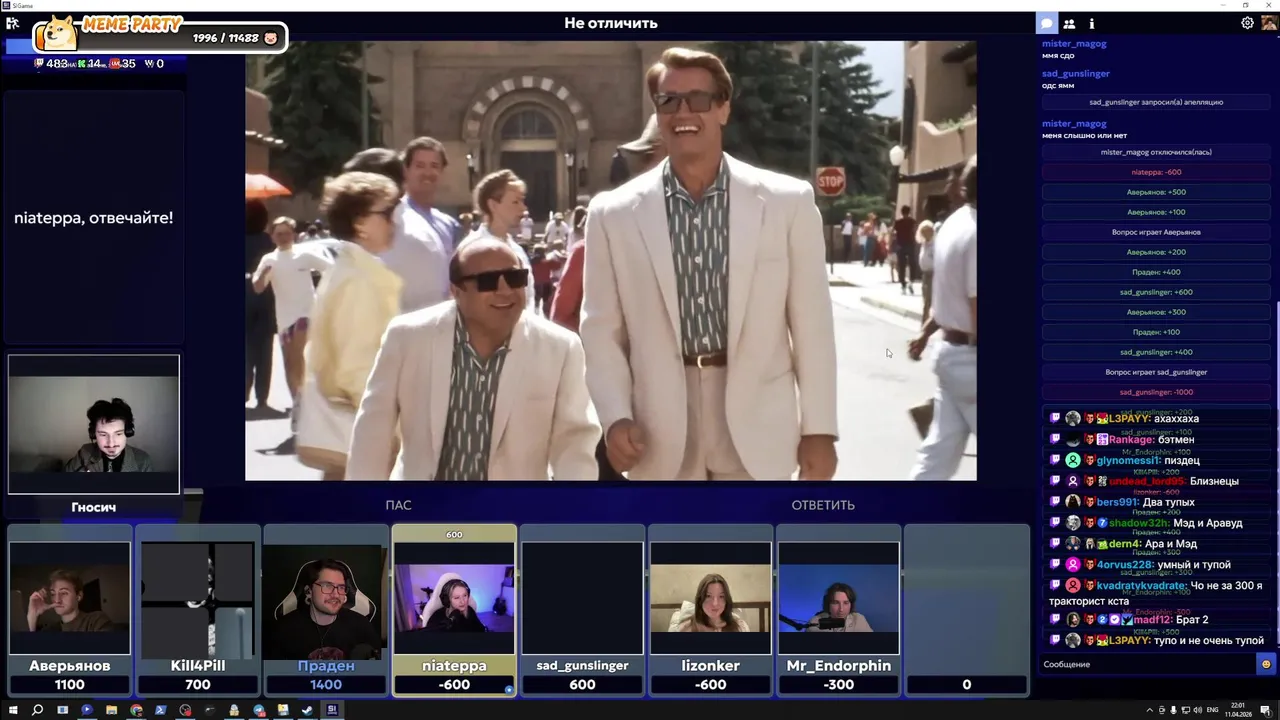Click the ОТВЕТИТЬ button
The width and height of the screenshot is (1280, 720).
[x=823, y=505]
